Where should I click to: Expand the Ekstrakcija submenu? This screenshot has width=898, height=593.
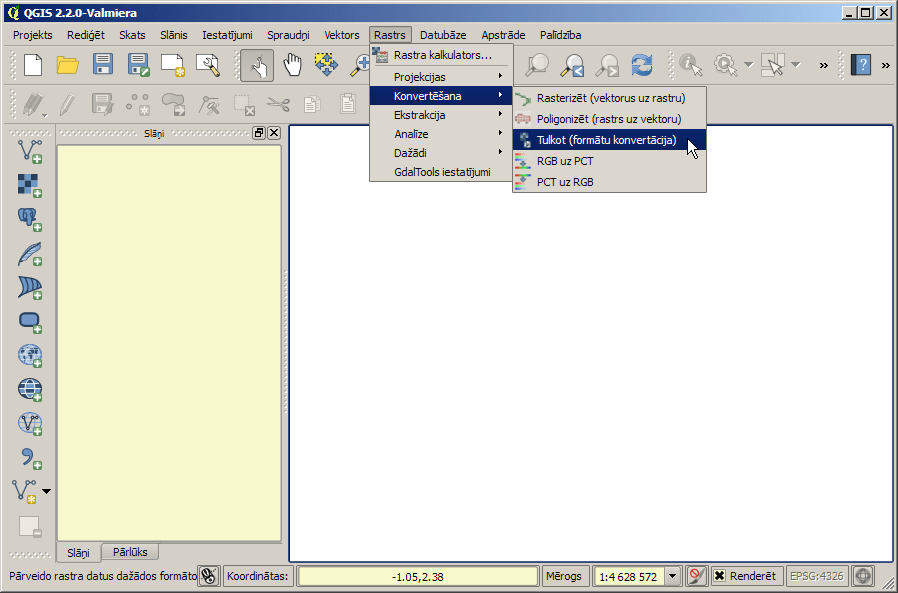442,115
